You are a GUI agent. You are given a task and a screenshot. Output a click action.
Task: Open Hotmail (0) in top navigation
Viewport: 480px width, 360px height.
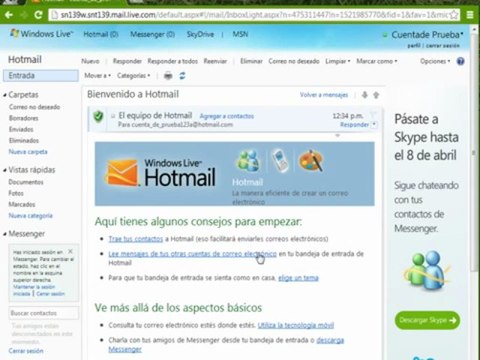coord(101,34)
